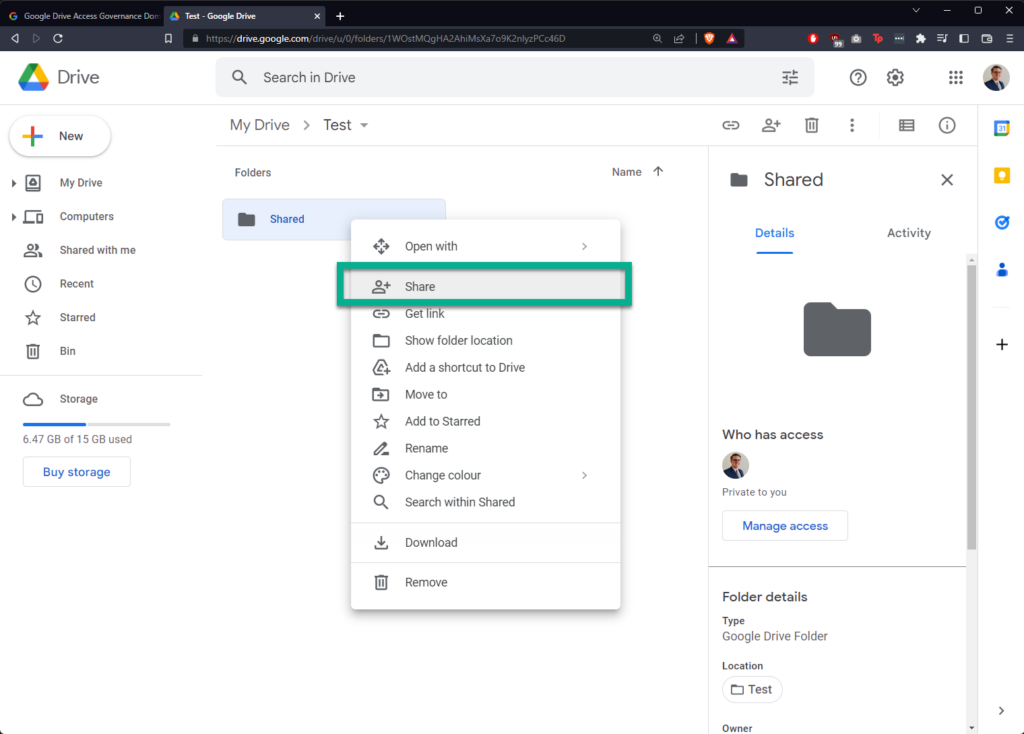Screen dimensions: 1024x734
Task: Close the Shared details panel
Action: 946,180
